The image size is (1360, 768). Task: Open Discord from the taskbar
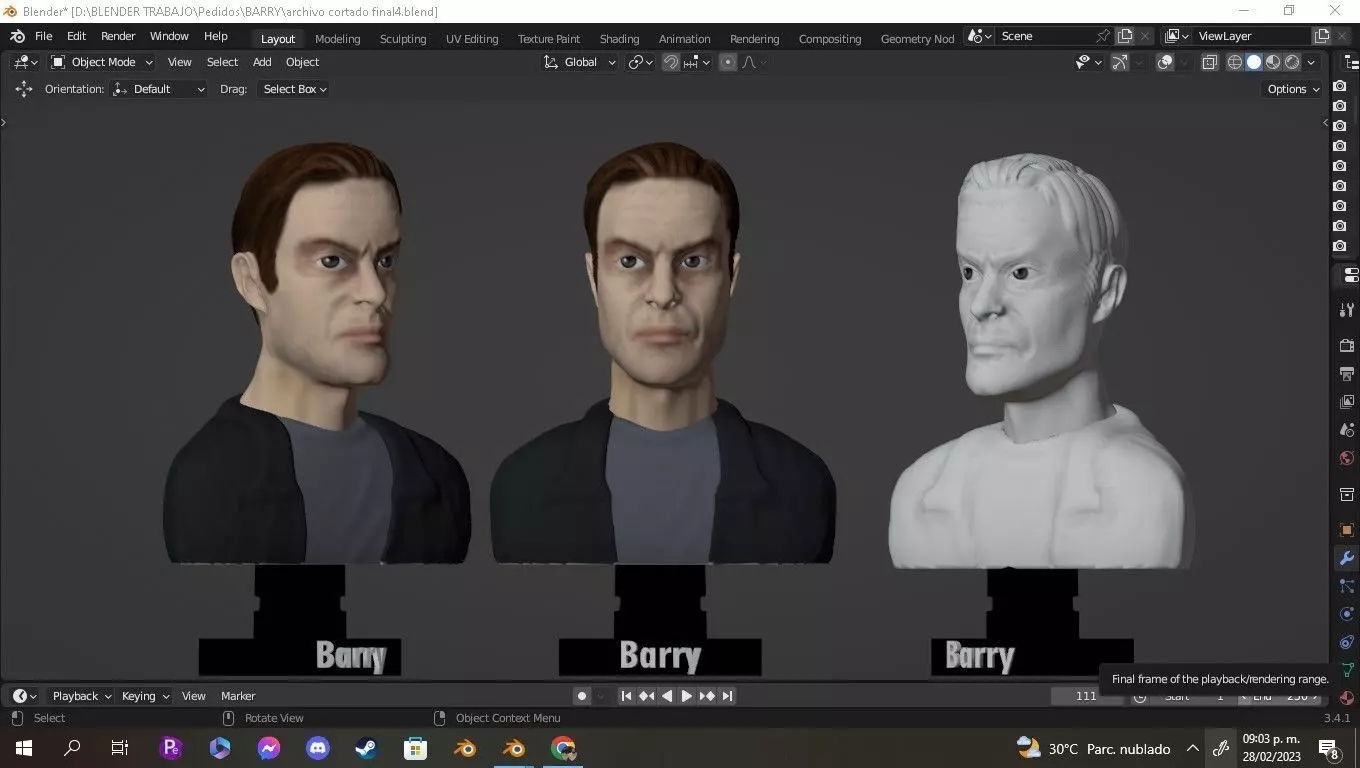(x=318, y=748)
